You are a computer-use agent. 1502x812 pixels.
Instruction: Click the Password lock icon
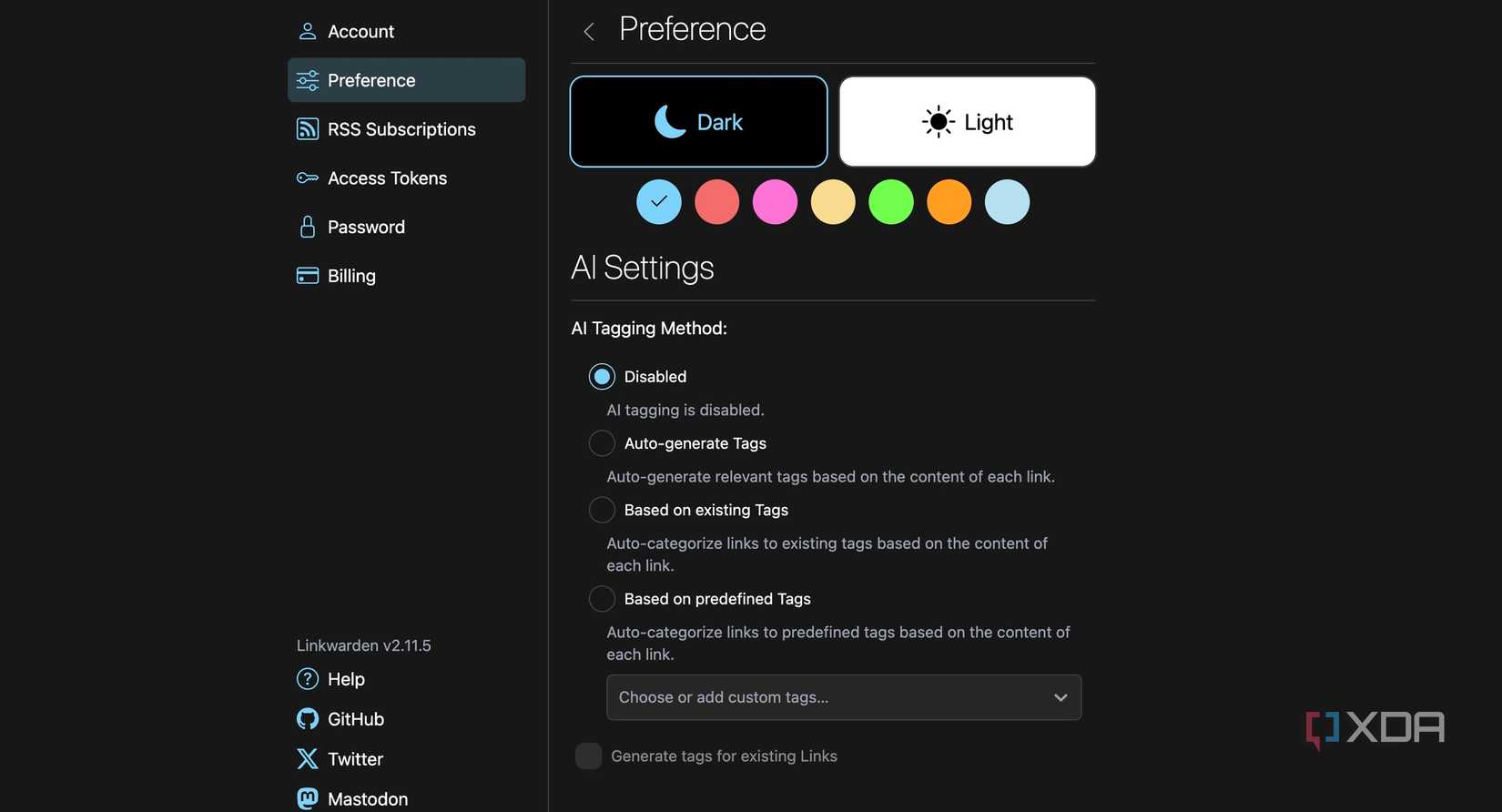307,227
